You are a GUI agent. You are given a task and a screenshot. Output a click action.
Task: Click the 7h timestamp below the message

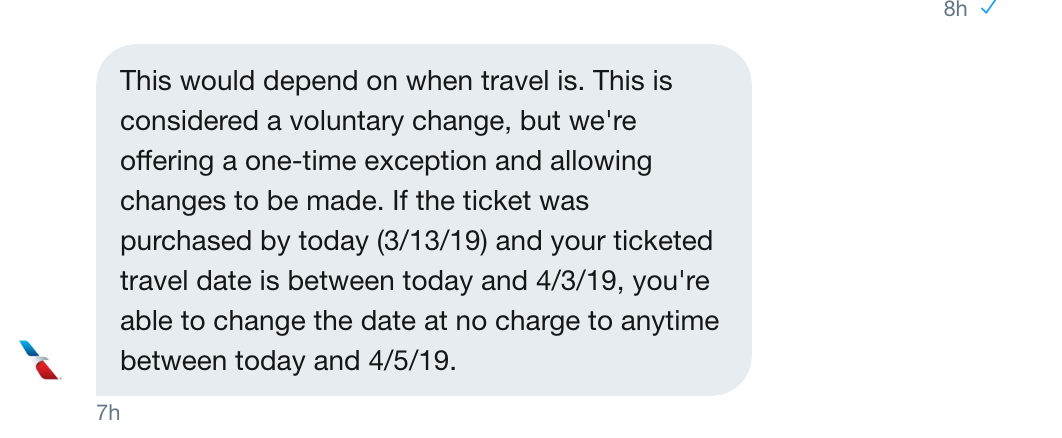(108, 412)
